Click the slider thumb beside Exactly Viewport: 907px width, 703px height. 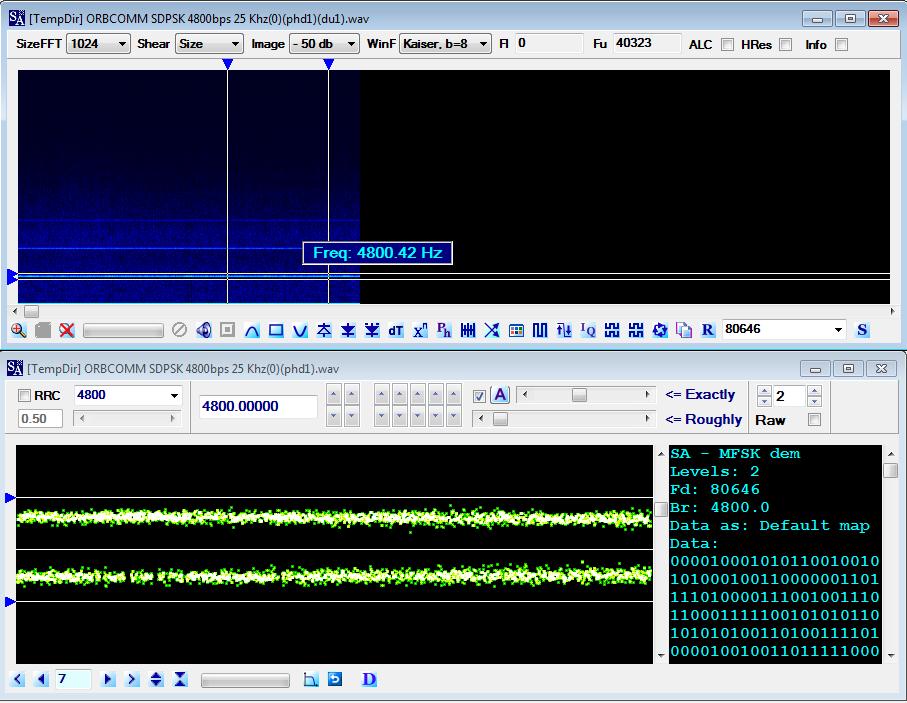pos(579,395)
